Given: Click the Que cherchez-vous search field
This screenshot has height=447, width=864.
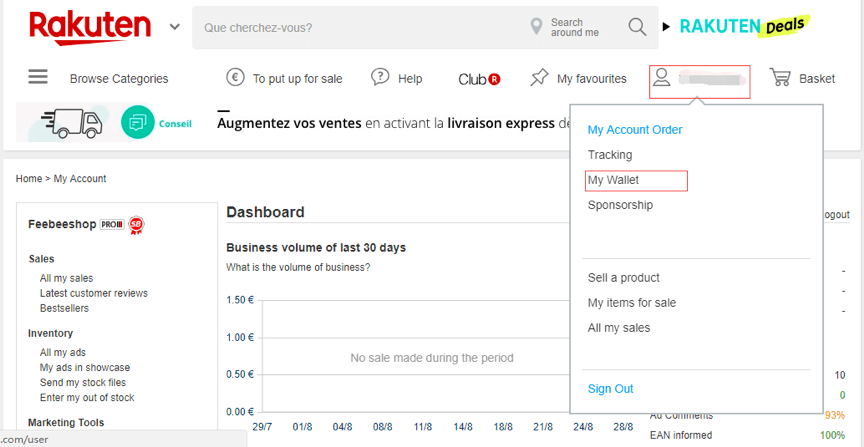Looking at the screenshot, I should point(360,27).
